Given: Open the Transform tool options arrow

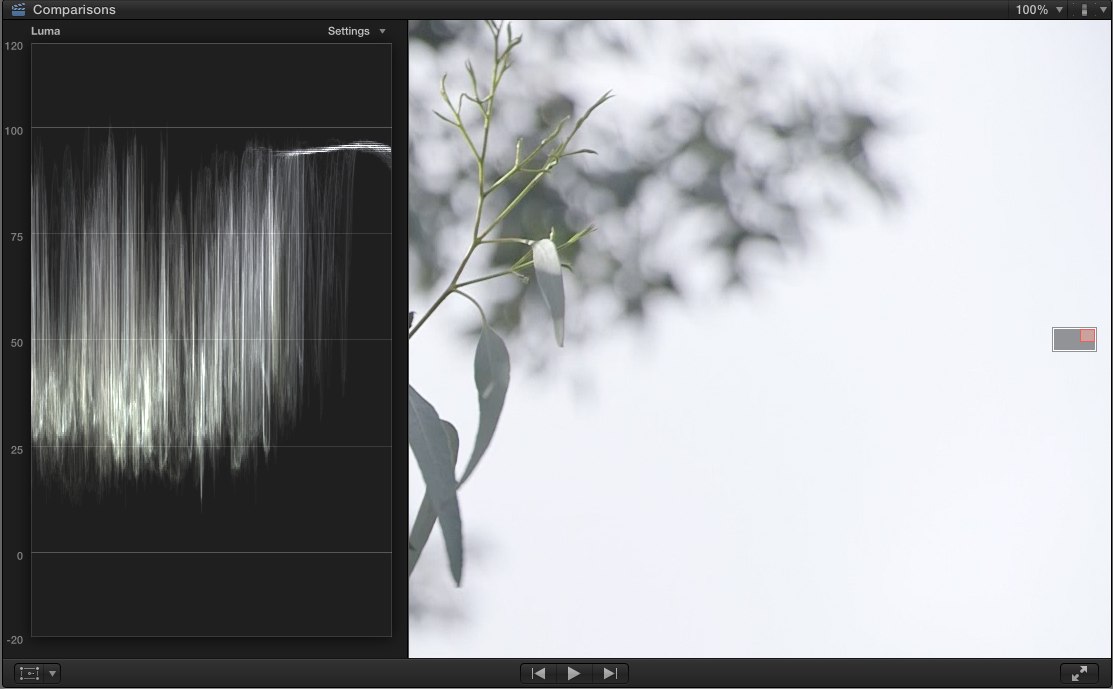Looking at the screenshot, I should click(x=52, y=673).
